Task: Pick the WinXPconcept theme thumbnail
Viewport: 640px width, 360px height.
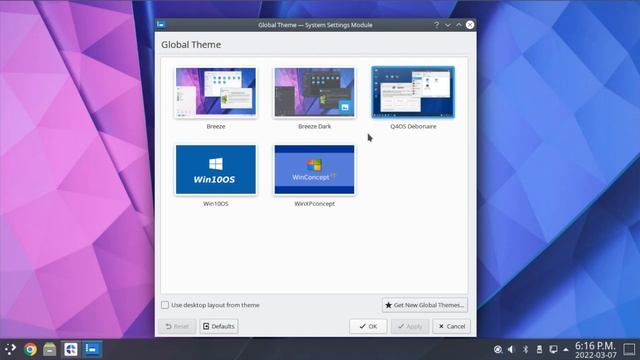Action: 314,169
